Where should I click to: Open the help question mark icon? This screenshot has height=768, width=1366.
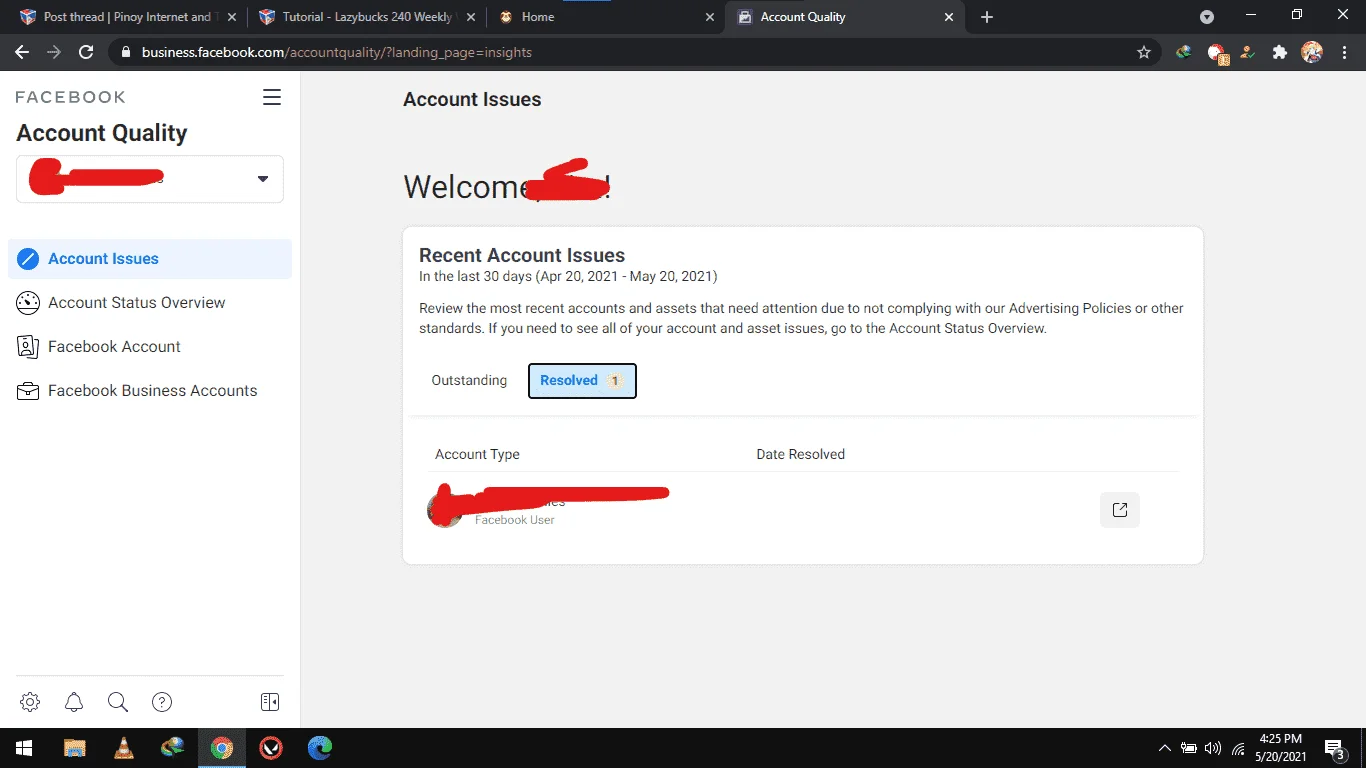(x=162, y=702)
